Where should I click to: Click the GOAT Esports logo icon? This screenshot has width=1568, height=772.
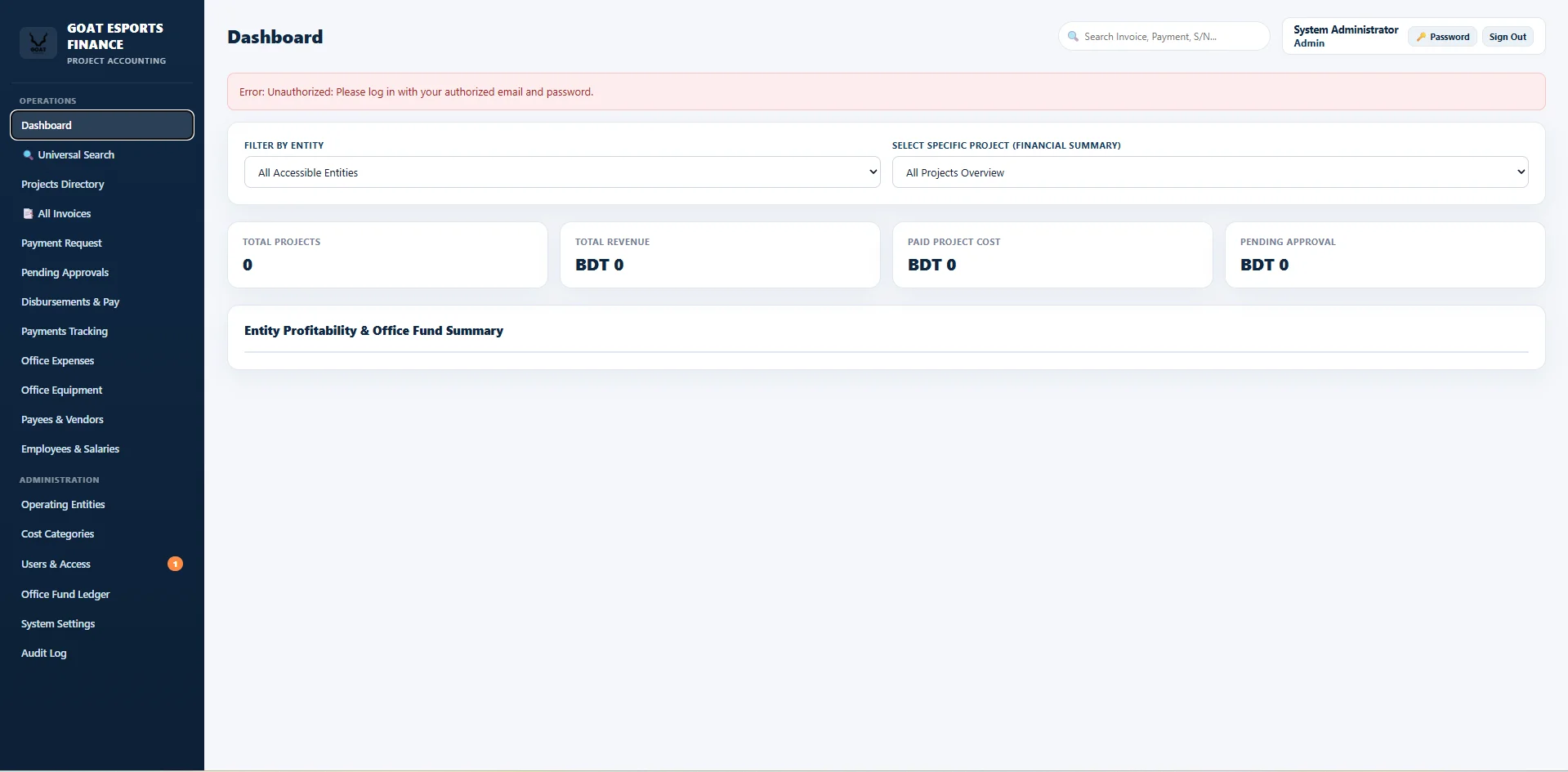pyautogui.click(x=38, y=42)
